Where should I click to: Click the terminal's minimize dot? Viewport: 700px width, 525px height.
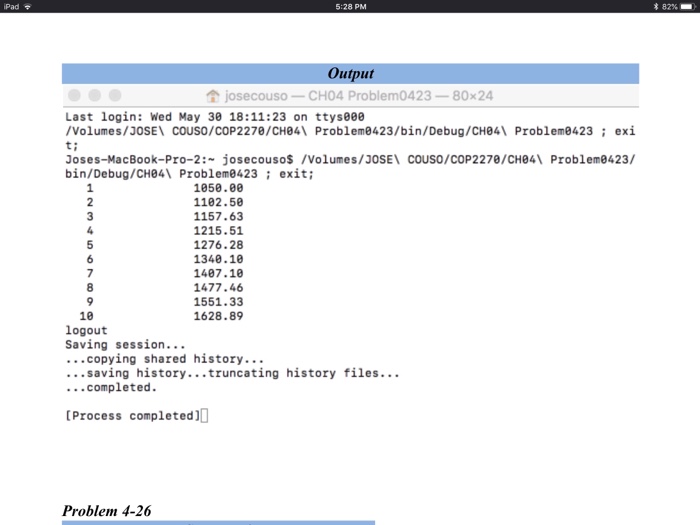click(x=95, y=96)
